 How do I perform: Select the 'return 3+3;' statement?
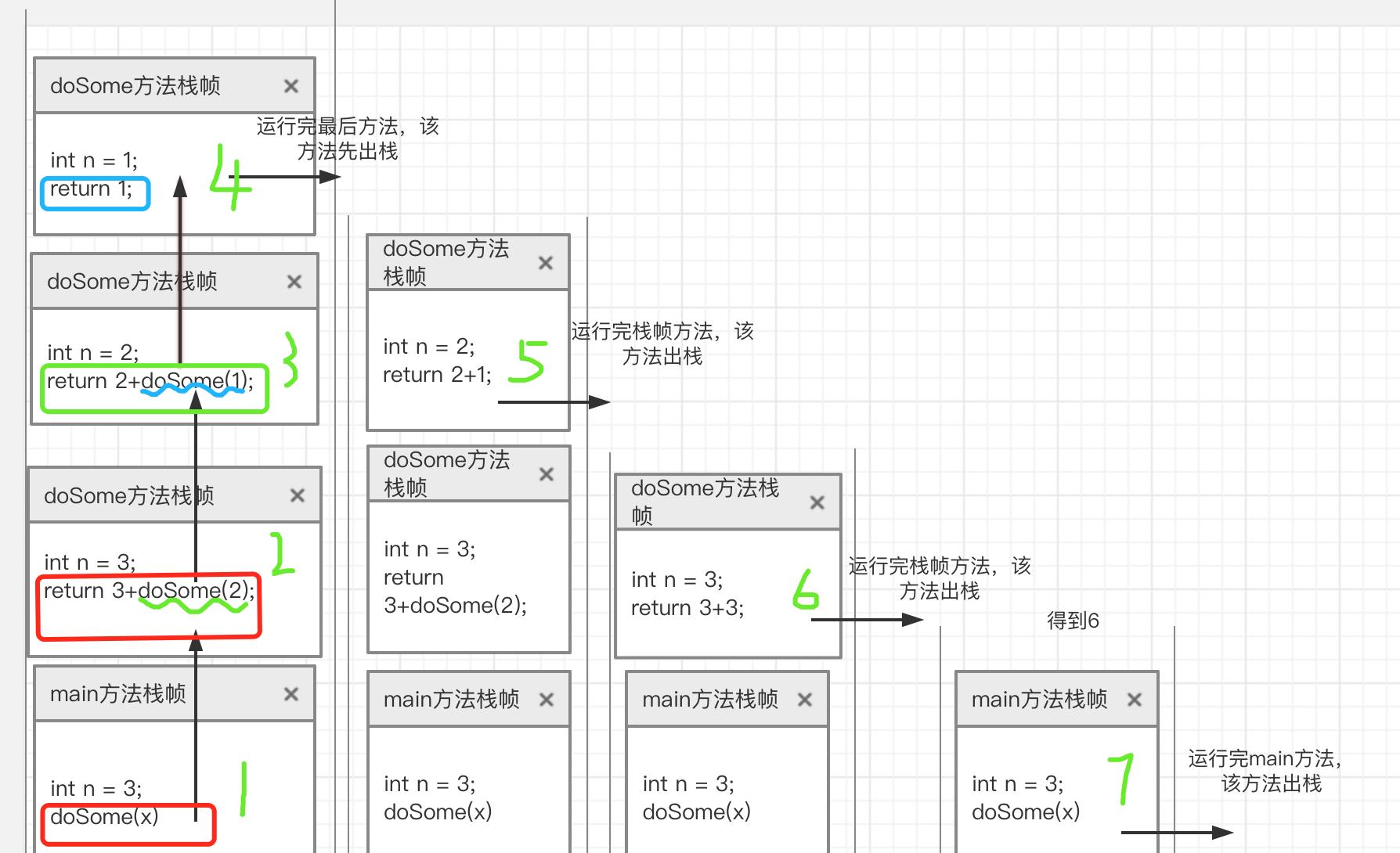coord(687,608)
